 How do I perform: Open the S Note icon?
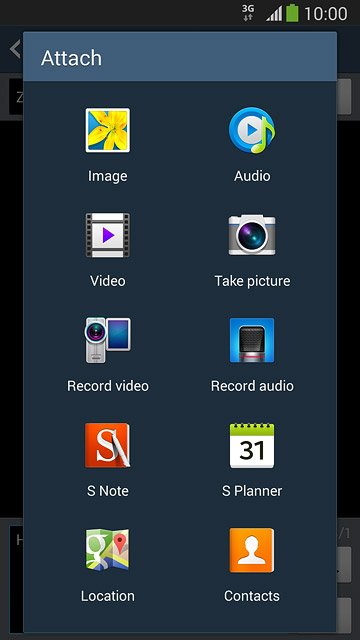pyautogui.click(x=108, y=445)
